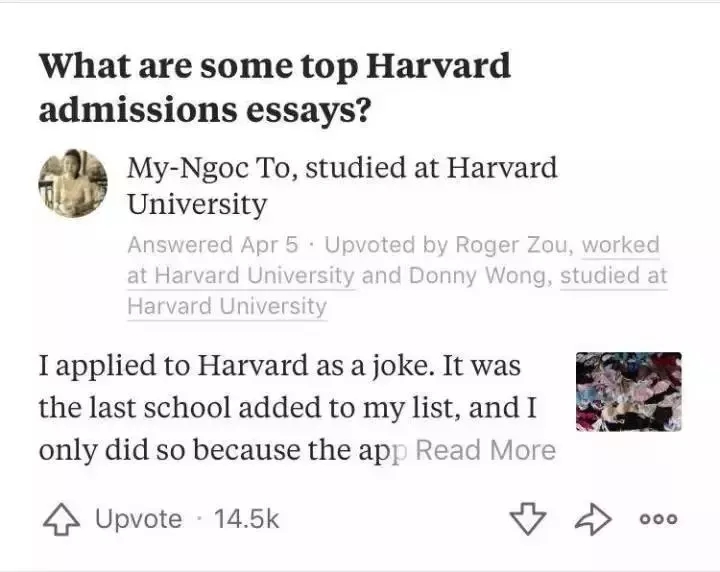Expand the answer with Read More
Screen dimensions: 720x572
[x=486, y=450]
